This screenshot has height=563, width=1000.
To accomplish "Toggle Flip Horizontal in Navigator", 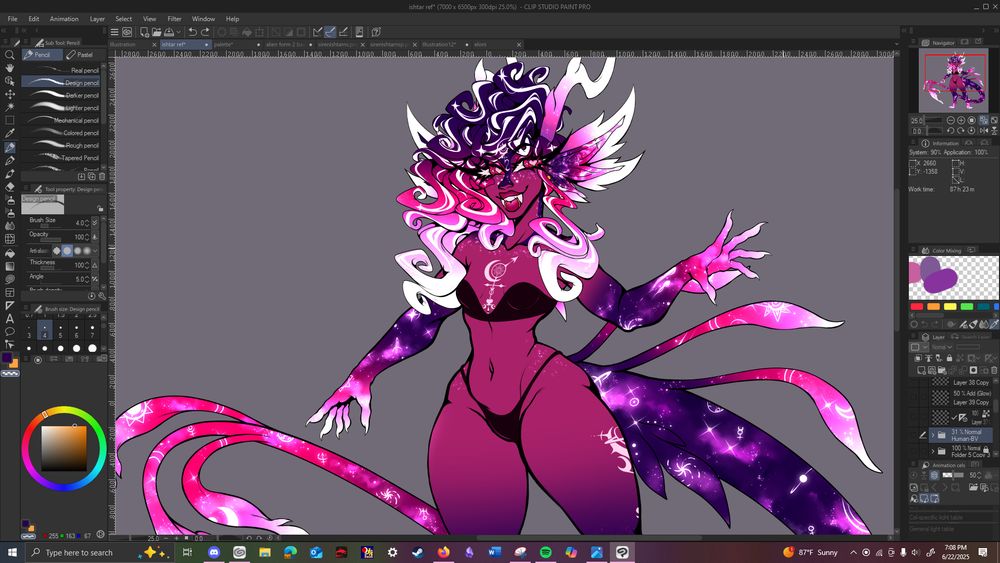I will [983, 130].
